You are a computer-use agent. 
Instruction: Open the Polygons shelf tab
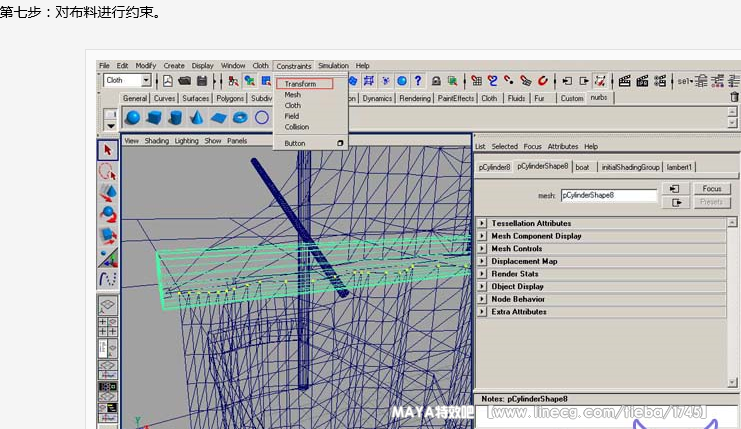(229, 99)
